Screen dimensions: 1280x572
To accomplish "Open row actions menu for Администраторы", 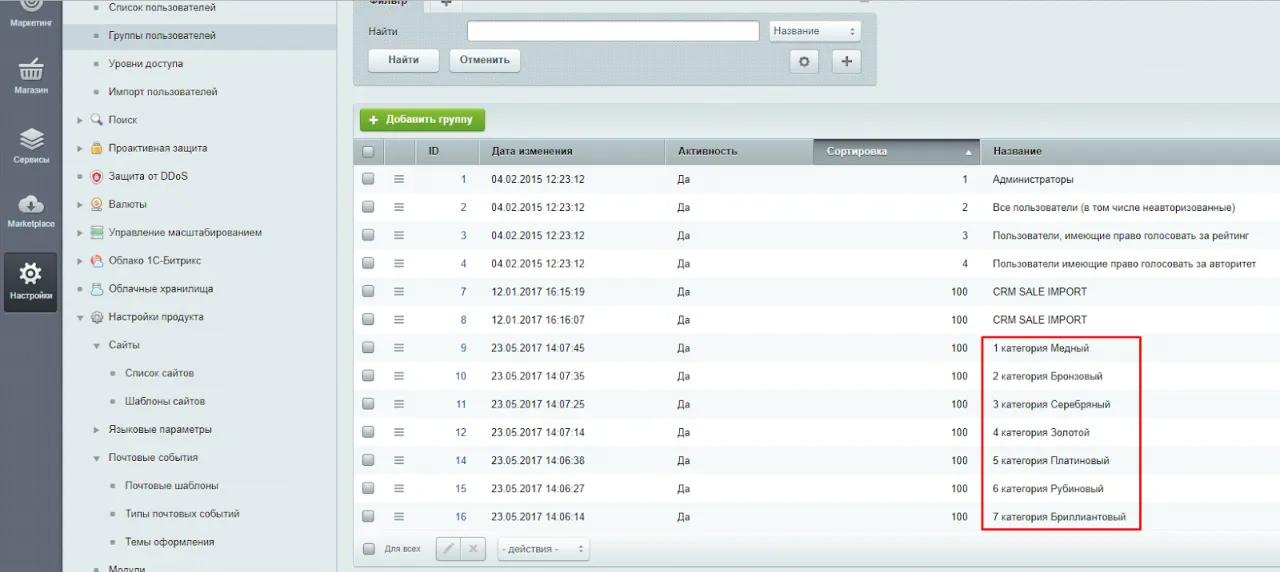I will point(399,179).
